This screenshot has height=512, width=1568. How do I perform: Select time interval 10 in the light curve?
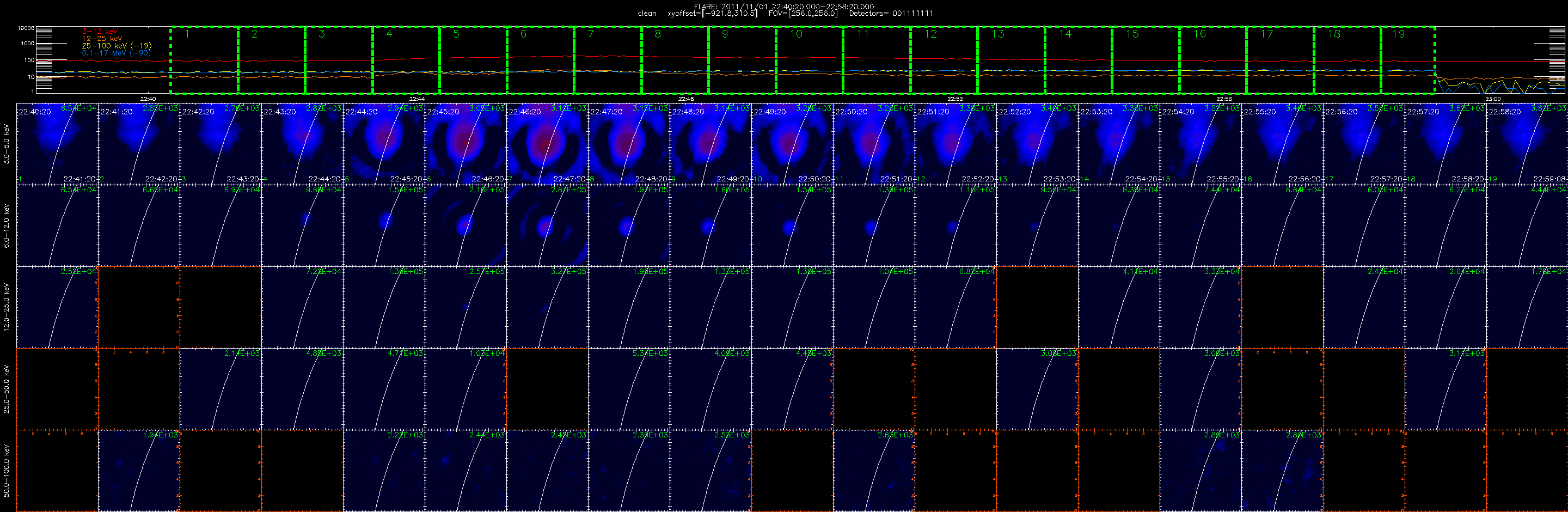(810, 60)
